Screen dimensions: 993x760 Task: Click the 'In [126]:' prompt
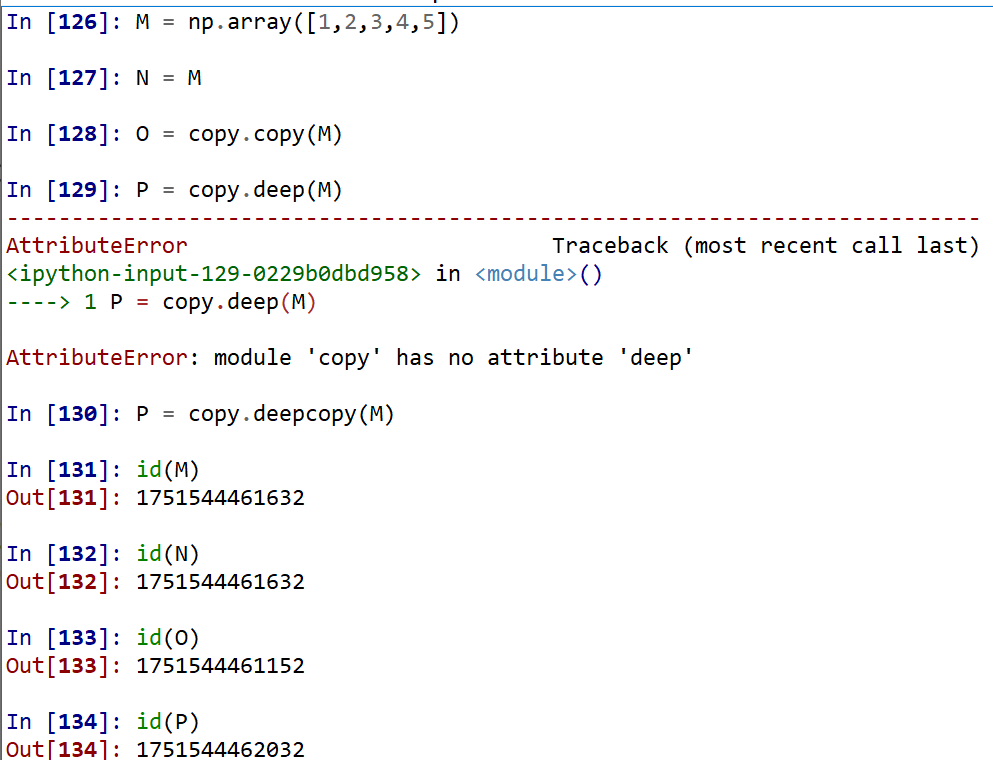pyautogui.click(x=63, y=23)
